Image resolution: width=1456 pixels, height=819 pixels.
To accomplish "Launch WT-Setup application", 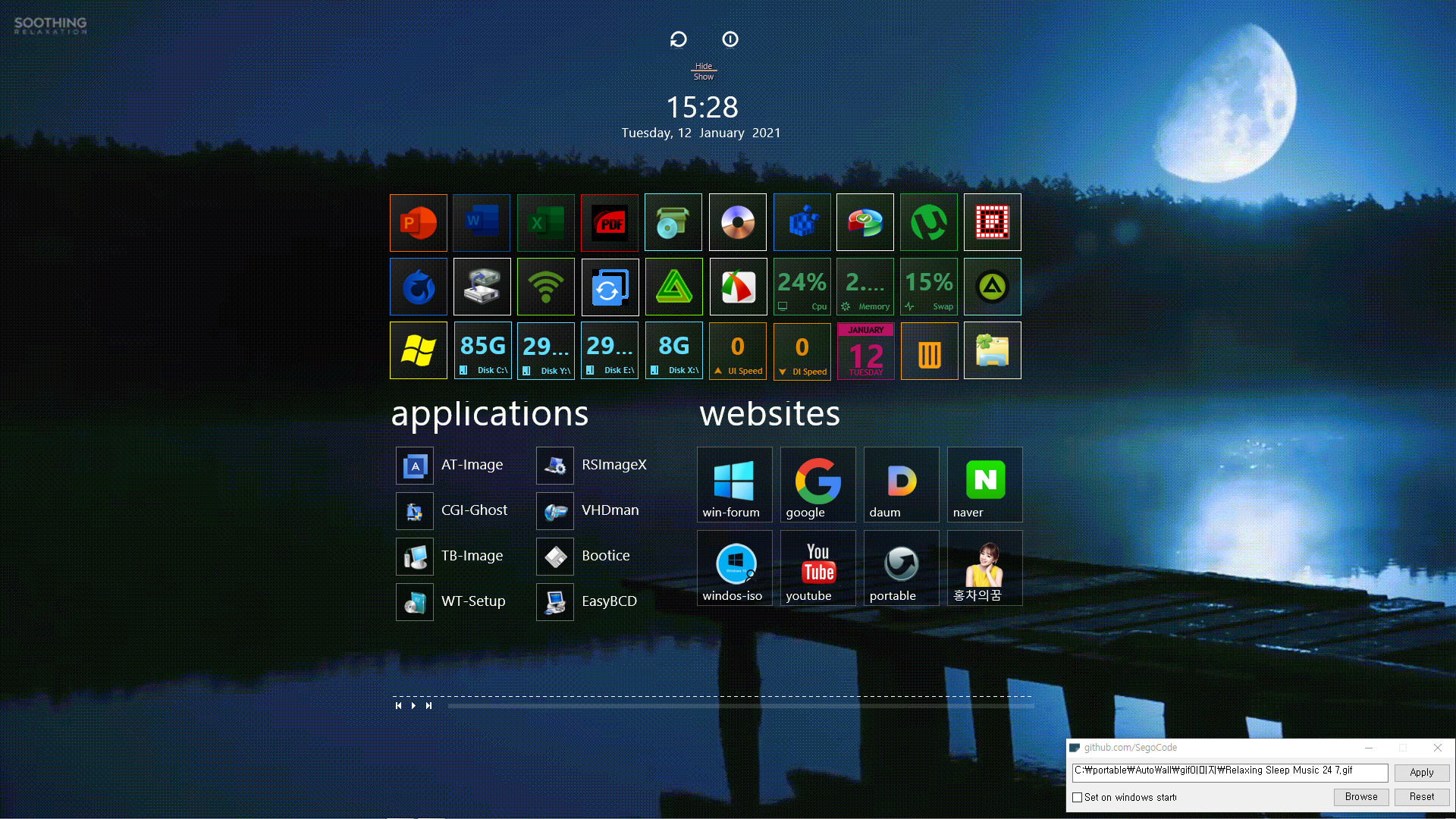I will pyautogui.click(x=450, y=601).
